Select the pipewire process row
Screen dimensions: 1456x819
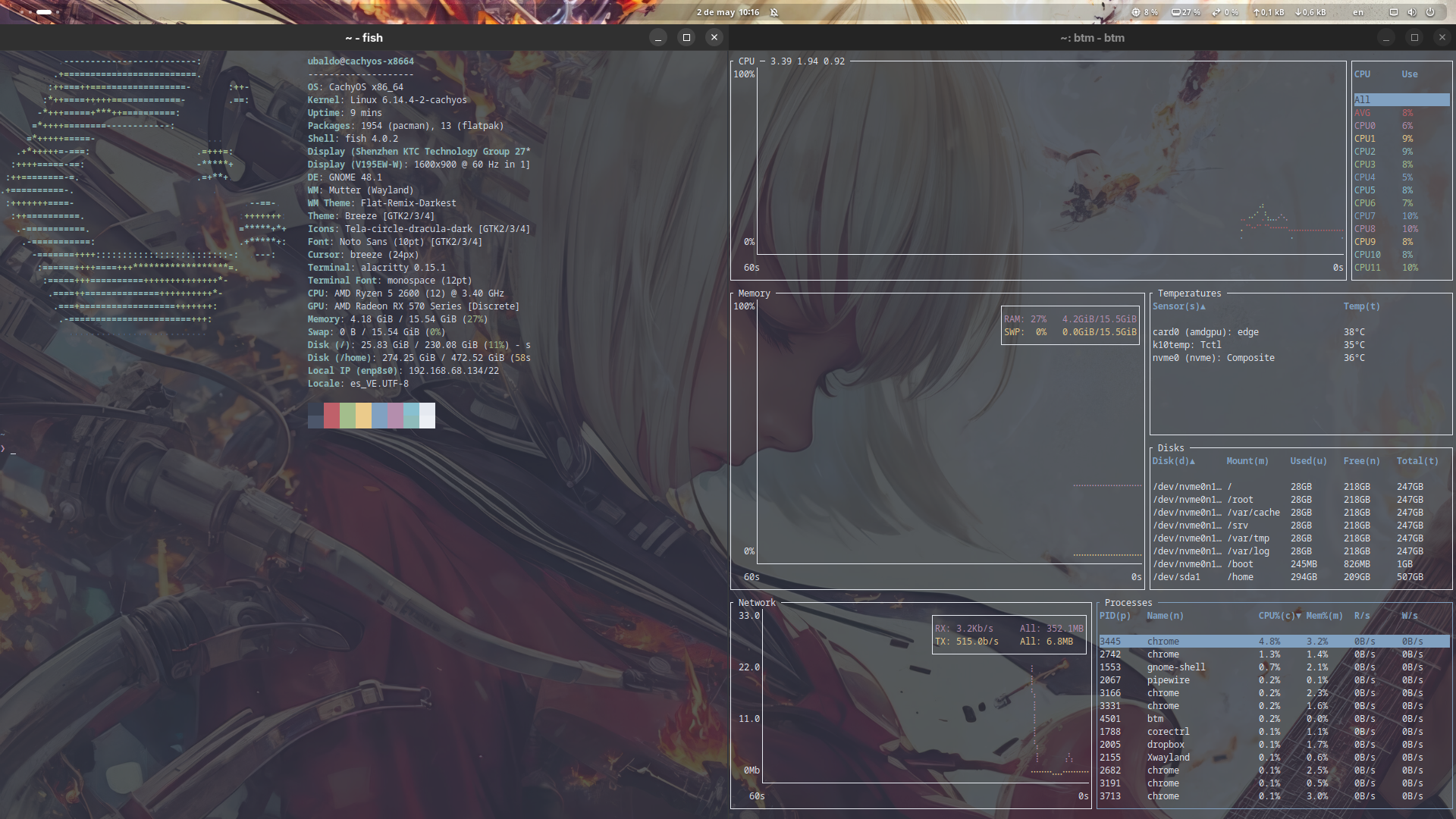tap(1274, 680)
